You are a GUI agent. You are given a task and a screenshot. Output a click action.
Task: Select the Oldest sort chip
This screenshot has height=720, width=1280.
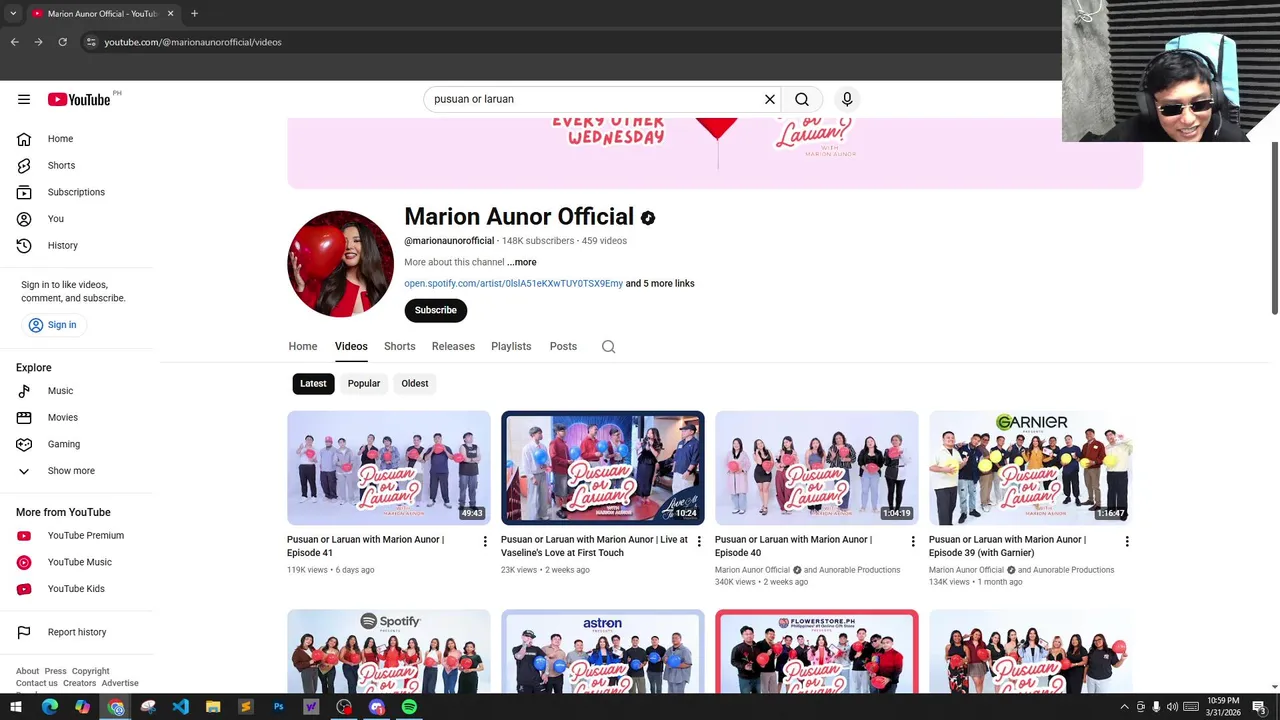pyautogui.click(x=415, y=383)
